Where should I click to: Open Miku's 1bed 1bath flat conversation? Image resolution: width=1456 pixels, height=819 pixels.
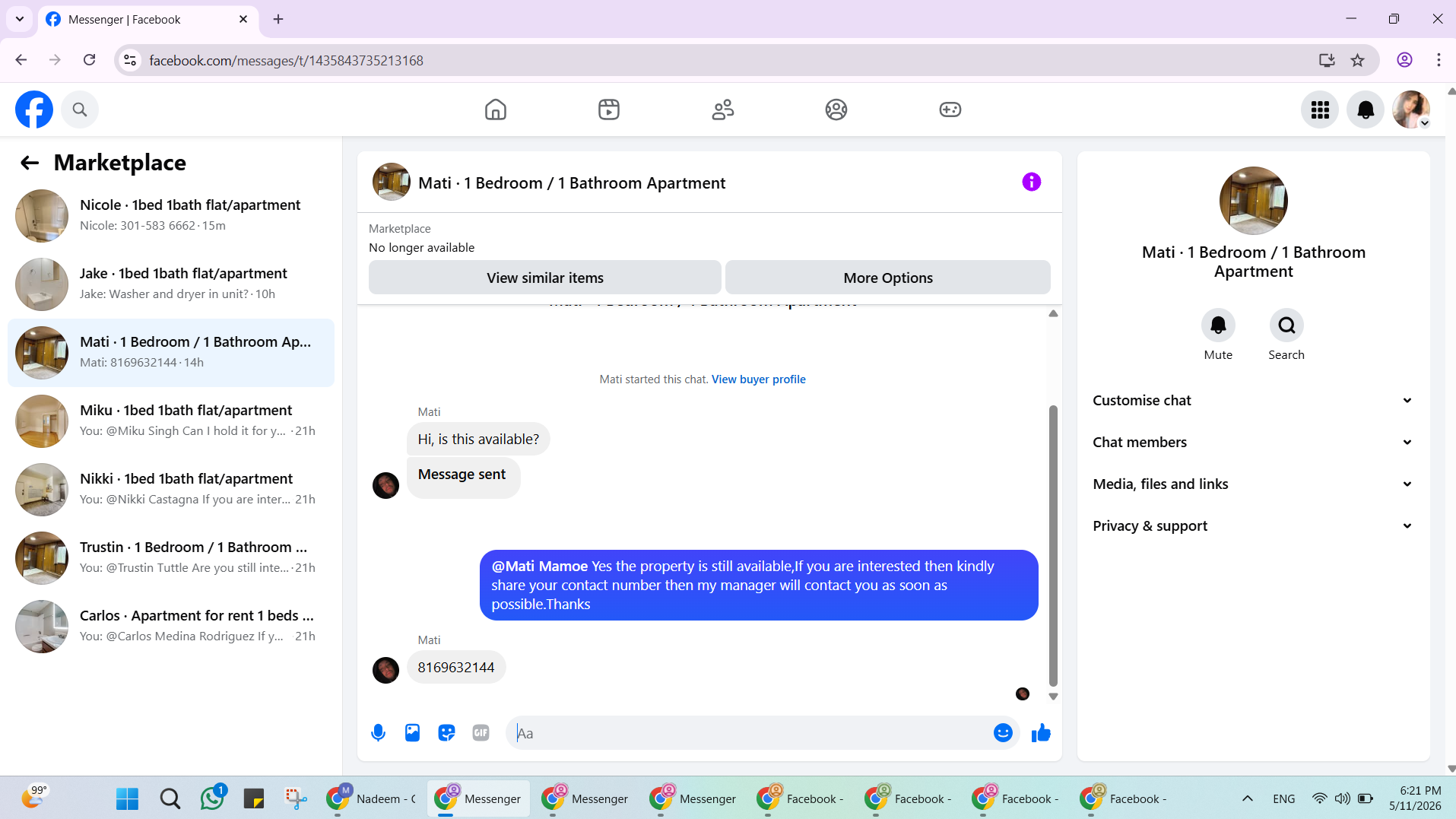click(171, 421)
